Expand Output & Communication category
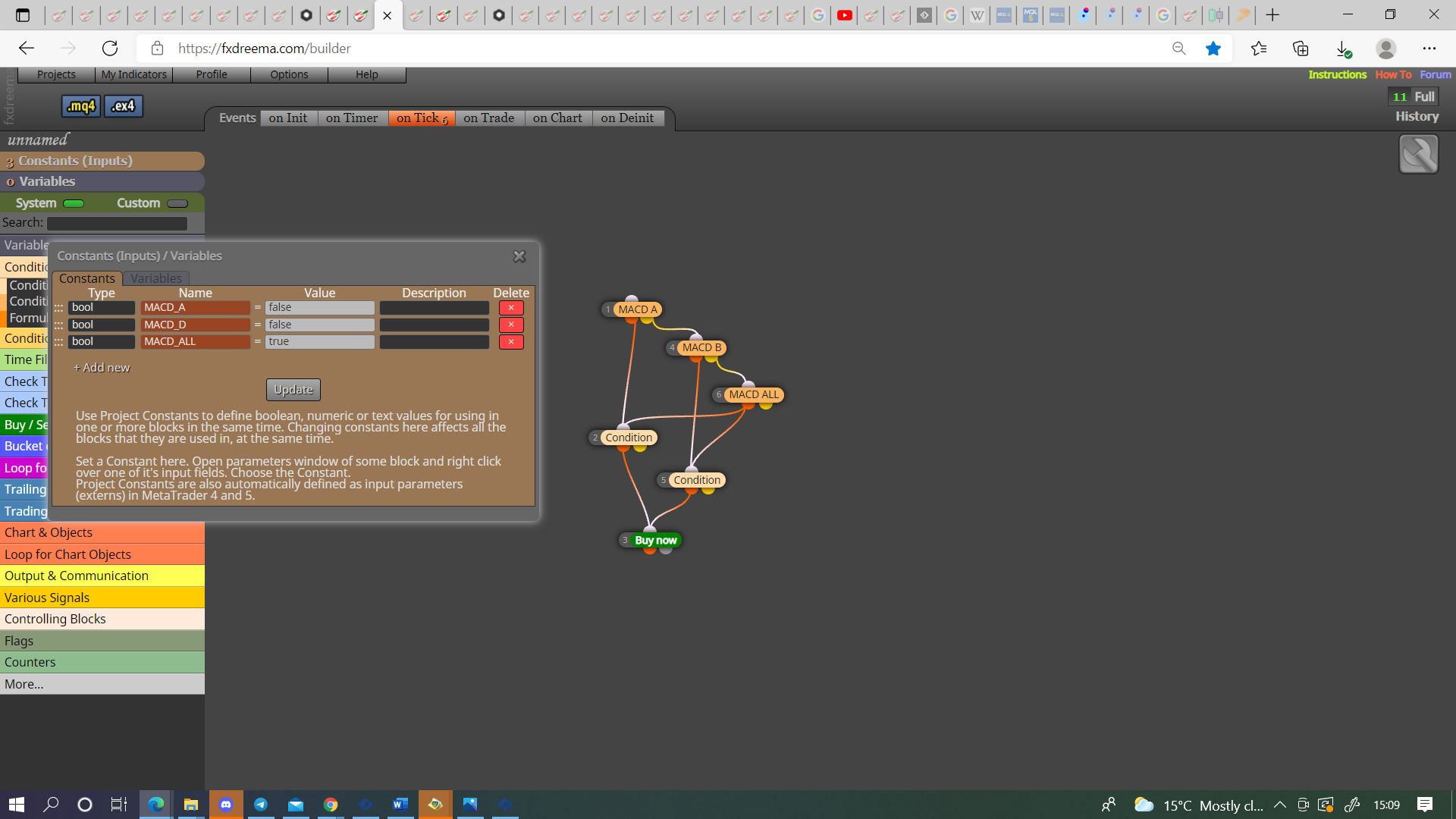1456x819 pixels. tap(102, 576)
